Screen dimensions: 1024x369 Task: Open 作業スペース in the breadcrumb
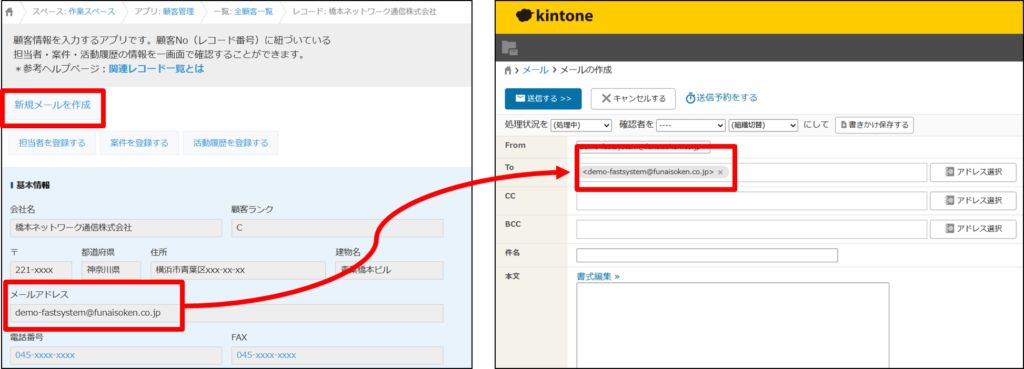coord(91,12)
